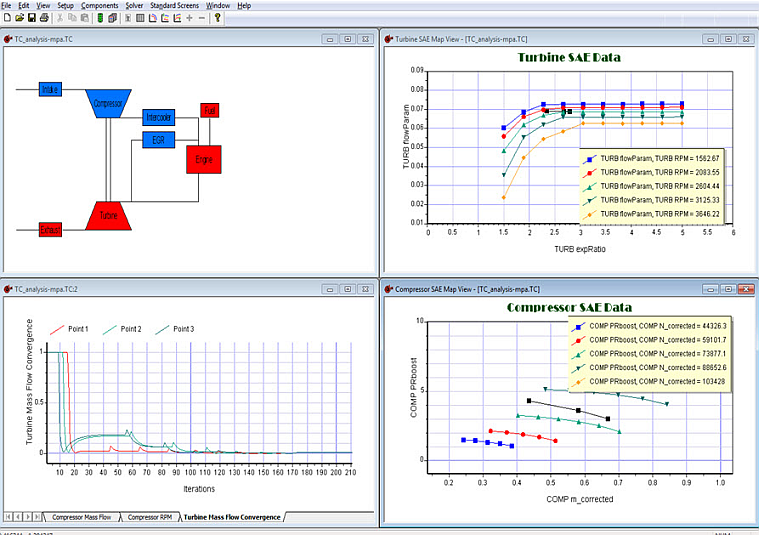The image size is (759, 535).
Task: Open help with the question mark icon
Action: (x=217, y=18)
